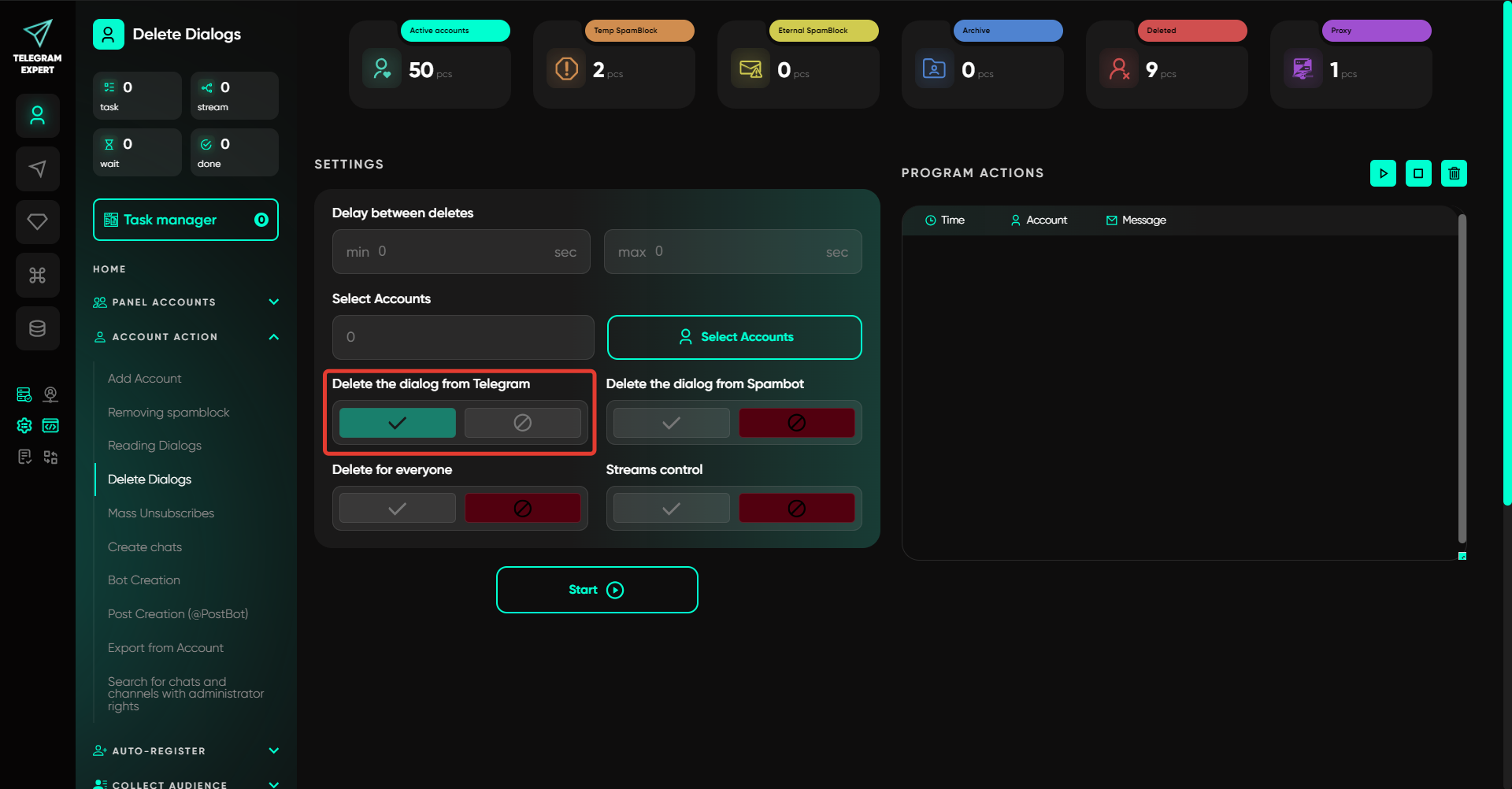Click the Select Accounts button
1512x789 pixels.
(x=734, y=337)
